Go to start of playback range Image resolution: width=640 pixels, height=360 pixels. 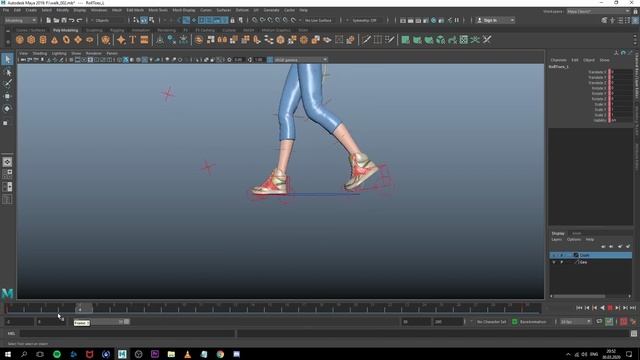coord(579,308)
